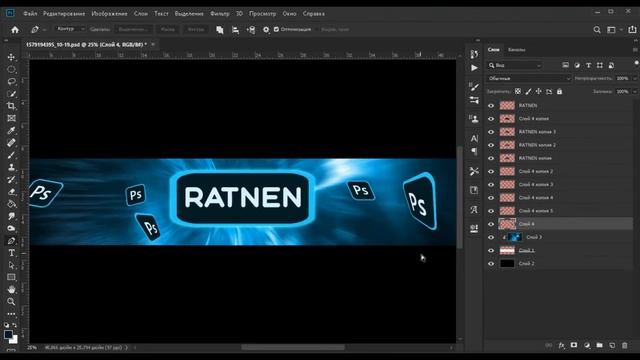
Task: Click the Home icon in options bar
Action: (x=15, y=29)
